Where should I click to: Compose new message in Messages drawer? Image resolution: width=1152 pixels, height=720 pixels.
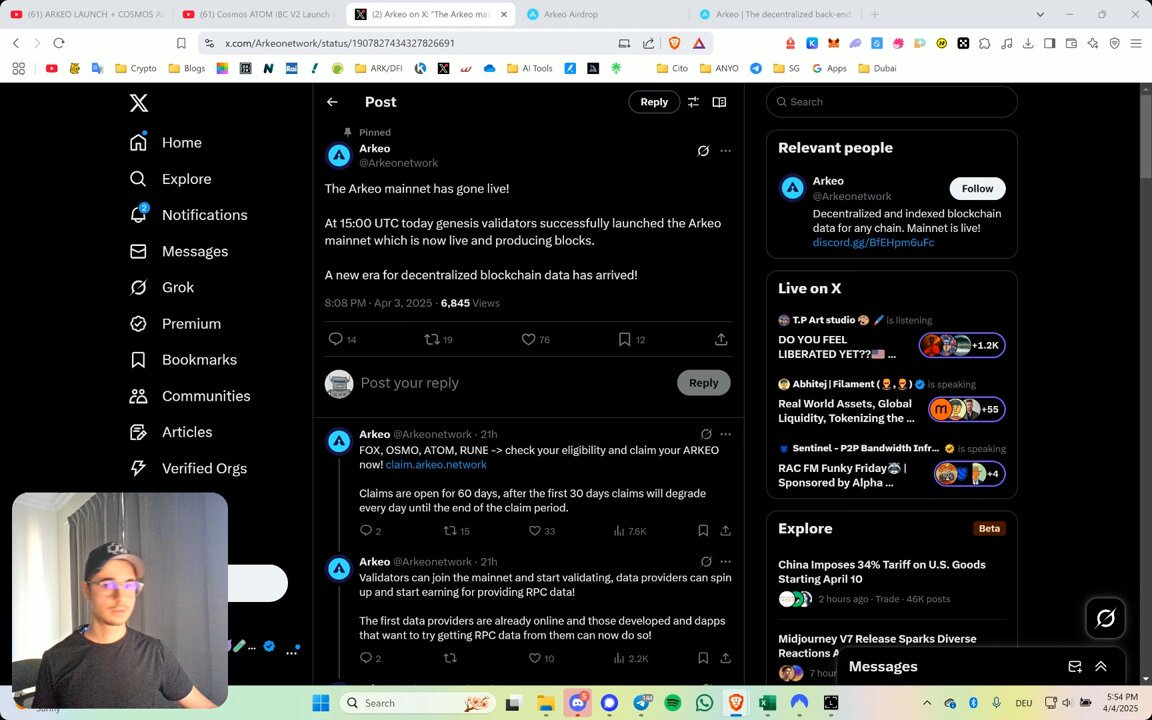coord(1074,666)
